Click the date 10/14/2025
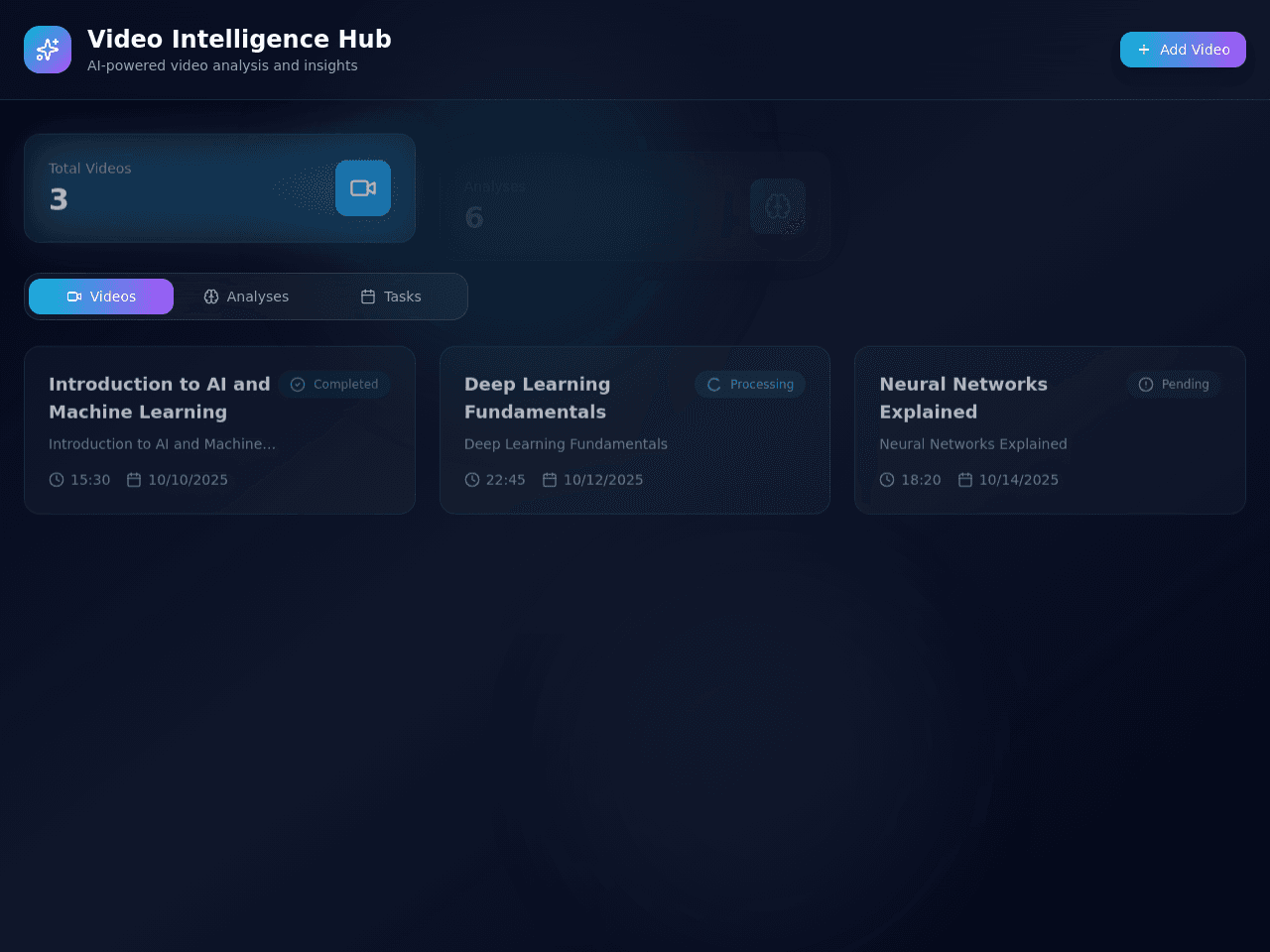The image size is (1270, 952). pos(1019,480)
